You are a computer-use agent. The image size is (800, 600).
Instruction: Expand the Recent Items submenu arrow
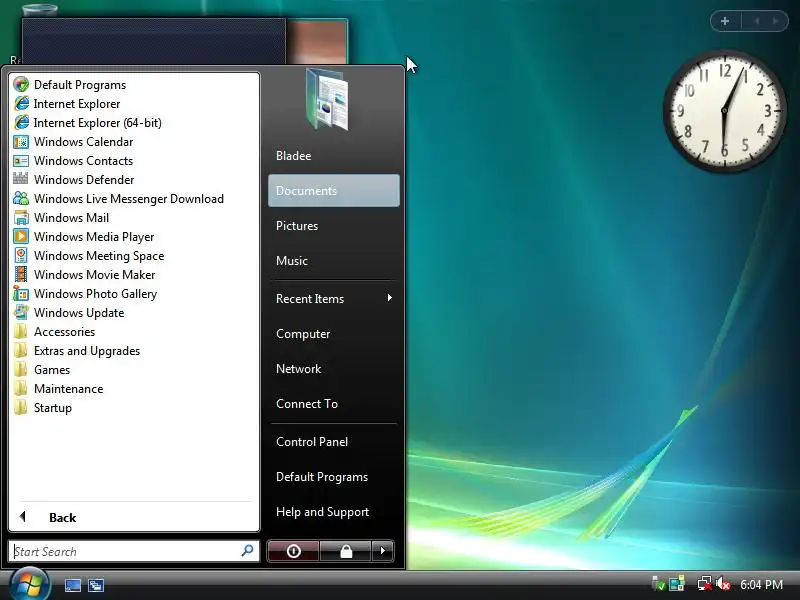click(x=390, y=298)
